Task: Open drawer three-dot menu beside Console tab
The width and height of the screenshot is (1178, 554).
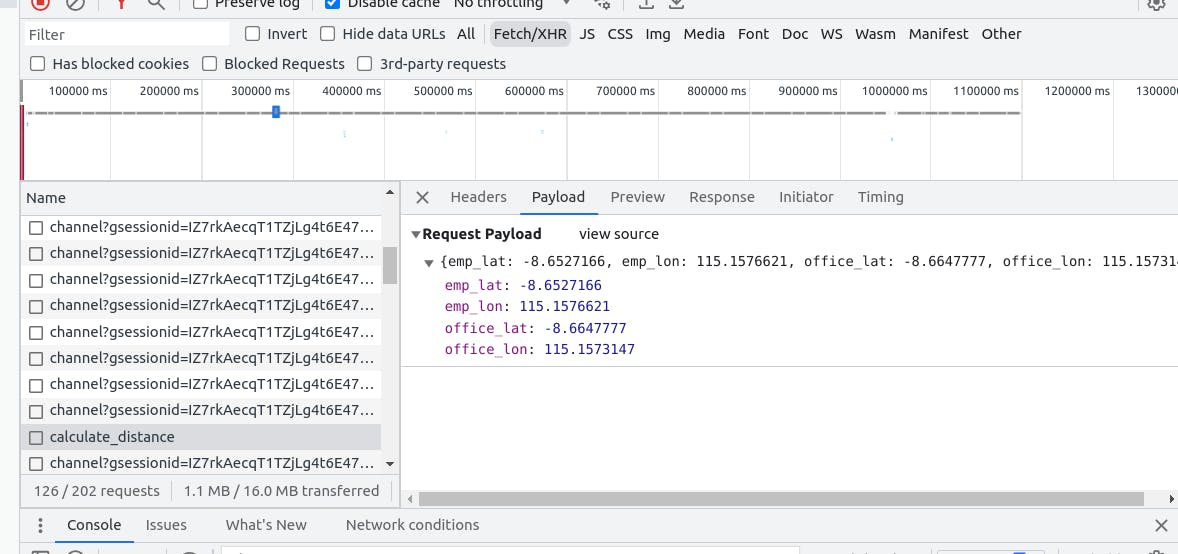Action: click(x=41, y=525)
